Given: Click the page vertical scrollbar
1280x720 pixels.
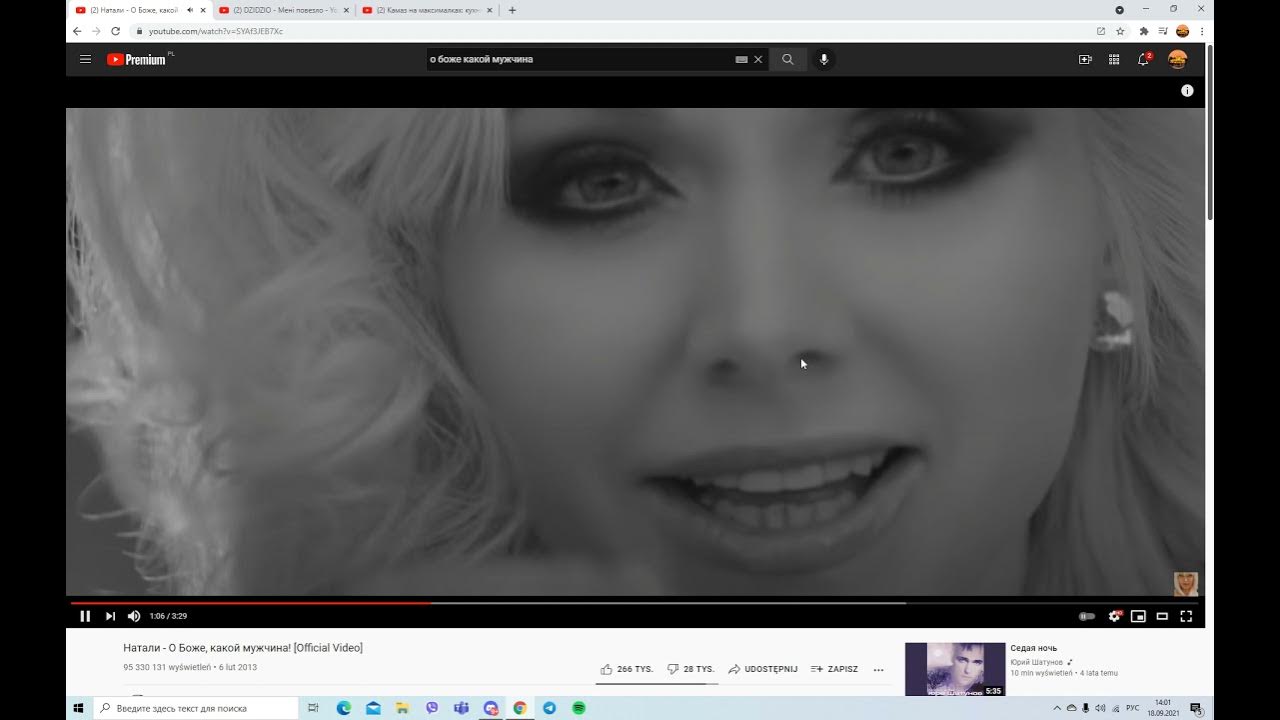Looking at the screenshot, I should pos(1210,132).
